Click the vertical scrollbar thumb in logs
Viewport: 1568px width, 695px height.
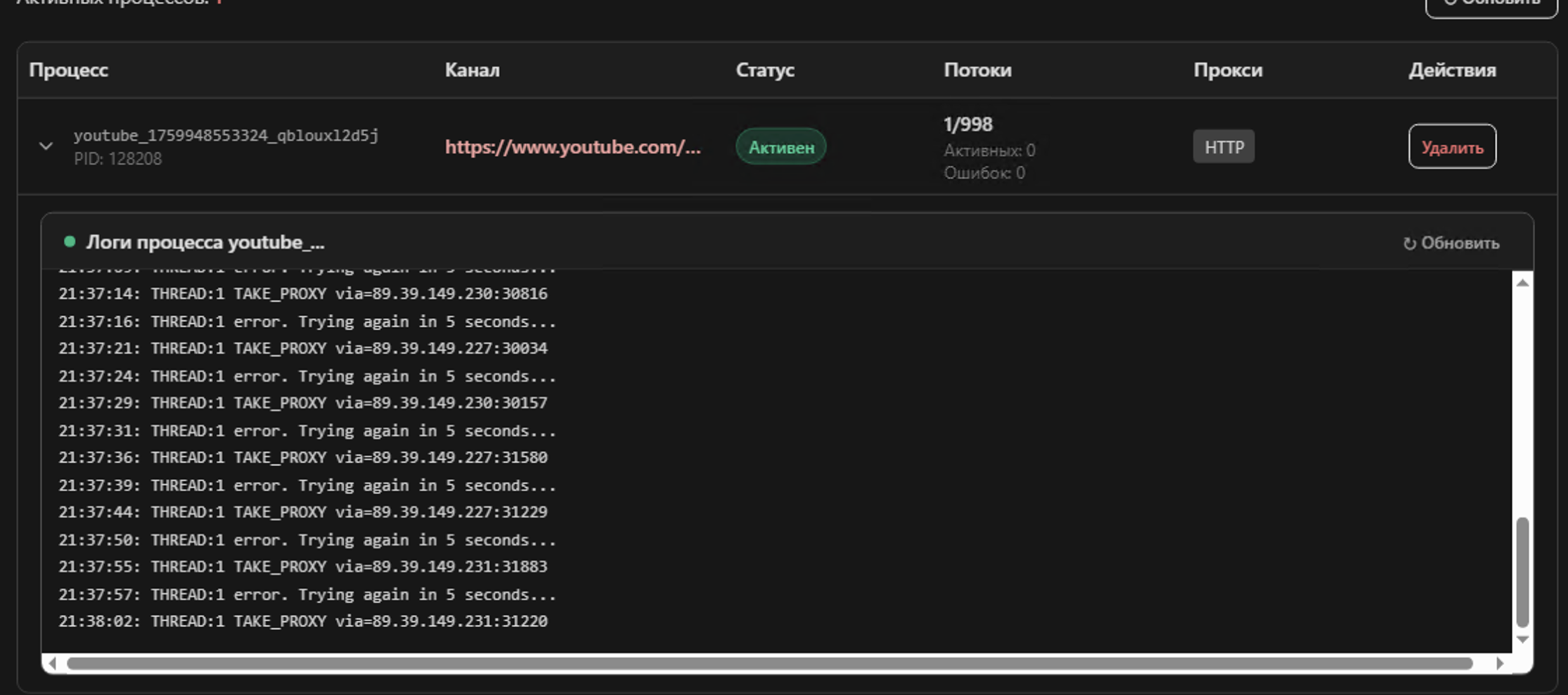pos(1522,571)
